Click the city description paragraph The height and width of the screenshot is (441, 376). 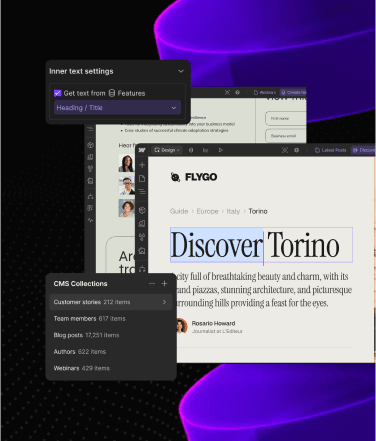pos(263,290)
